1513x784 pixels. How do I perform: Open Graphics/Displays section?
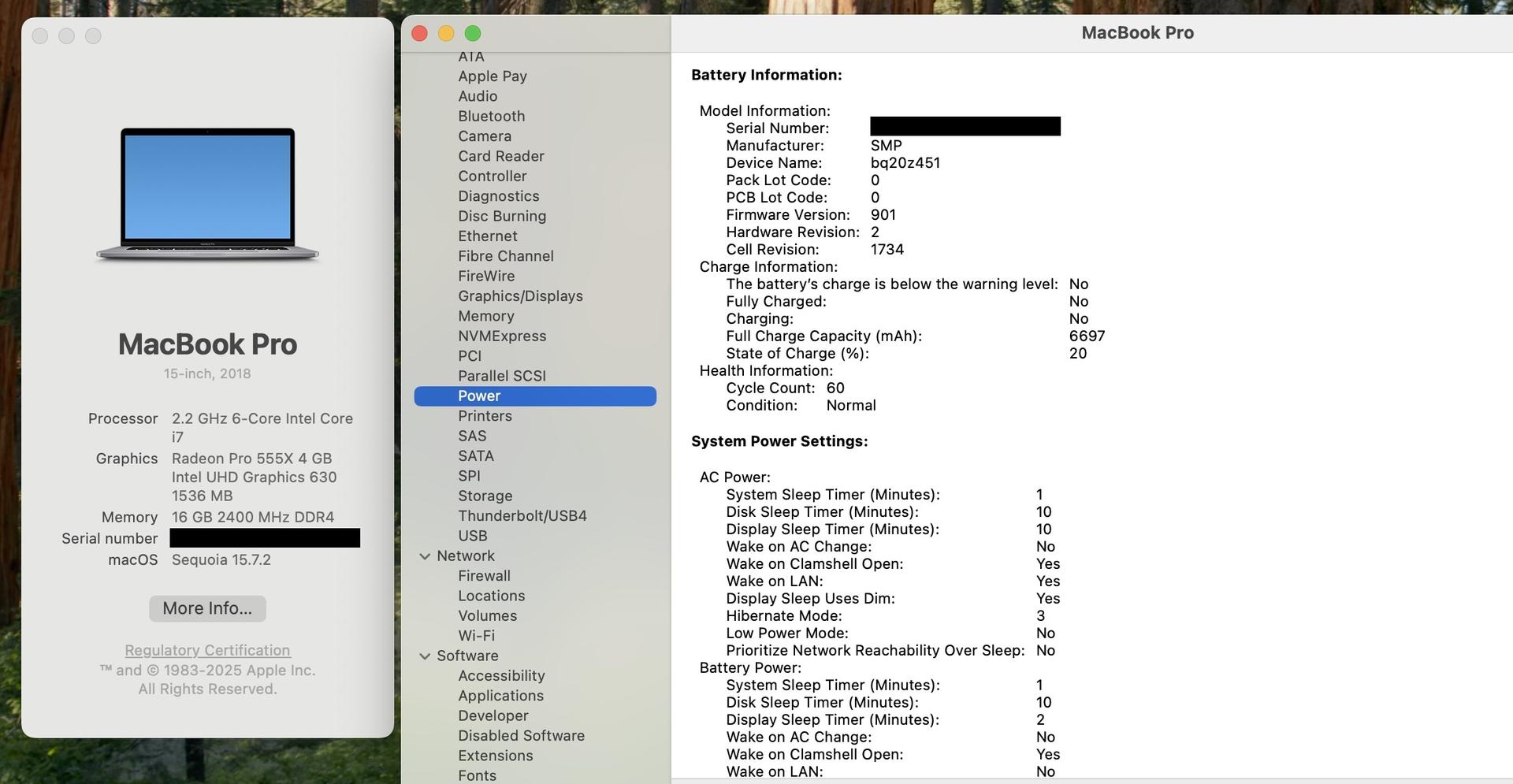tap(520, 295)
